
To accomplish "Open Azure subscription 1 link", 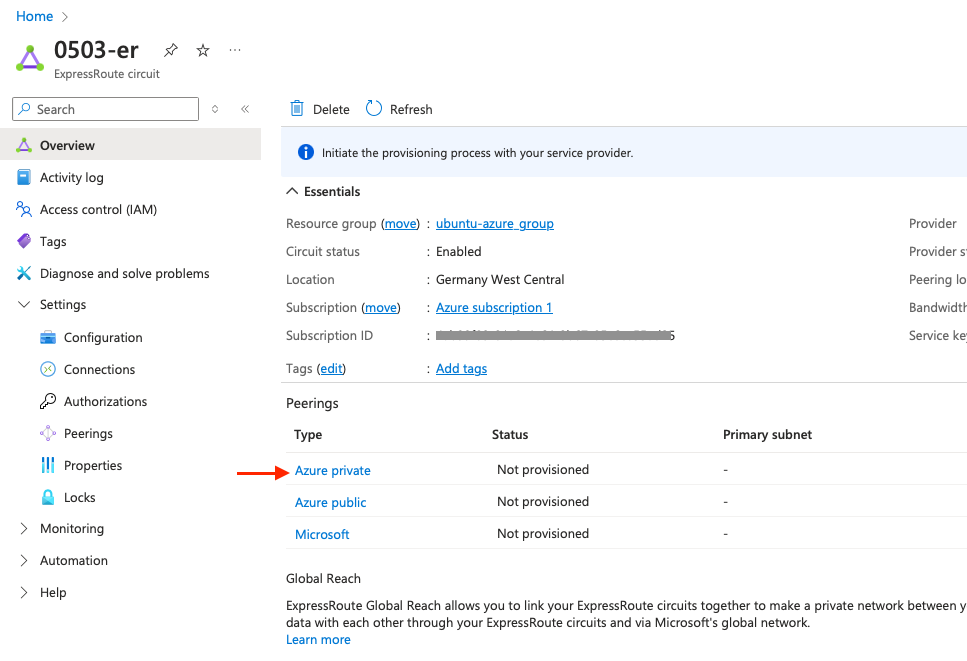I will pyautogui.click(x=494, y=308).
